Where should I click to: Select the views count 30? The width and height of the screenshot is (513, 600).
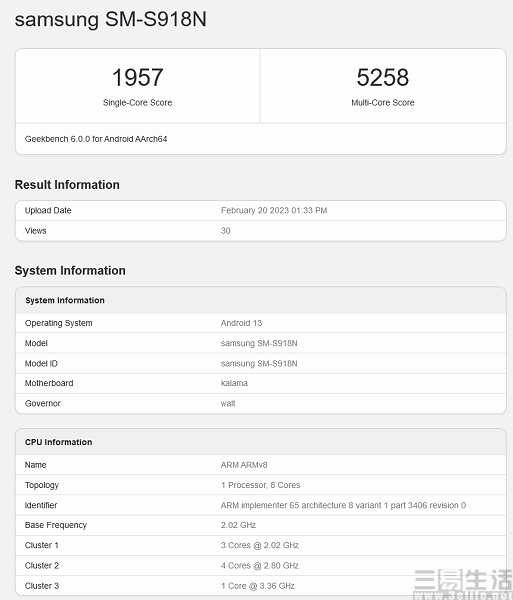click(x=226, y=231)
